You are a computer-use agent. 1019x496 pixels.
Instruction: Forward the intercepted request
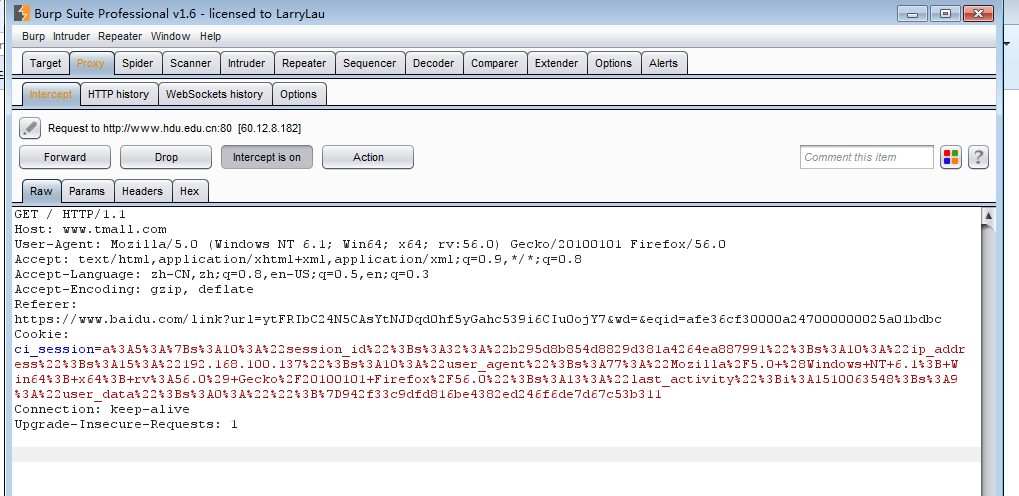click(x=65, y=157)
